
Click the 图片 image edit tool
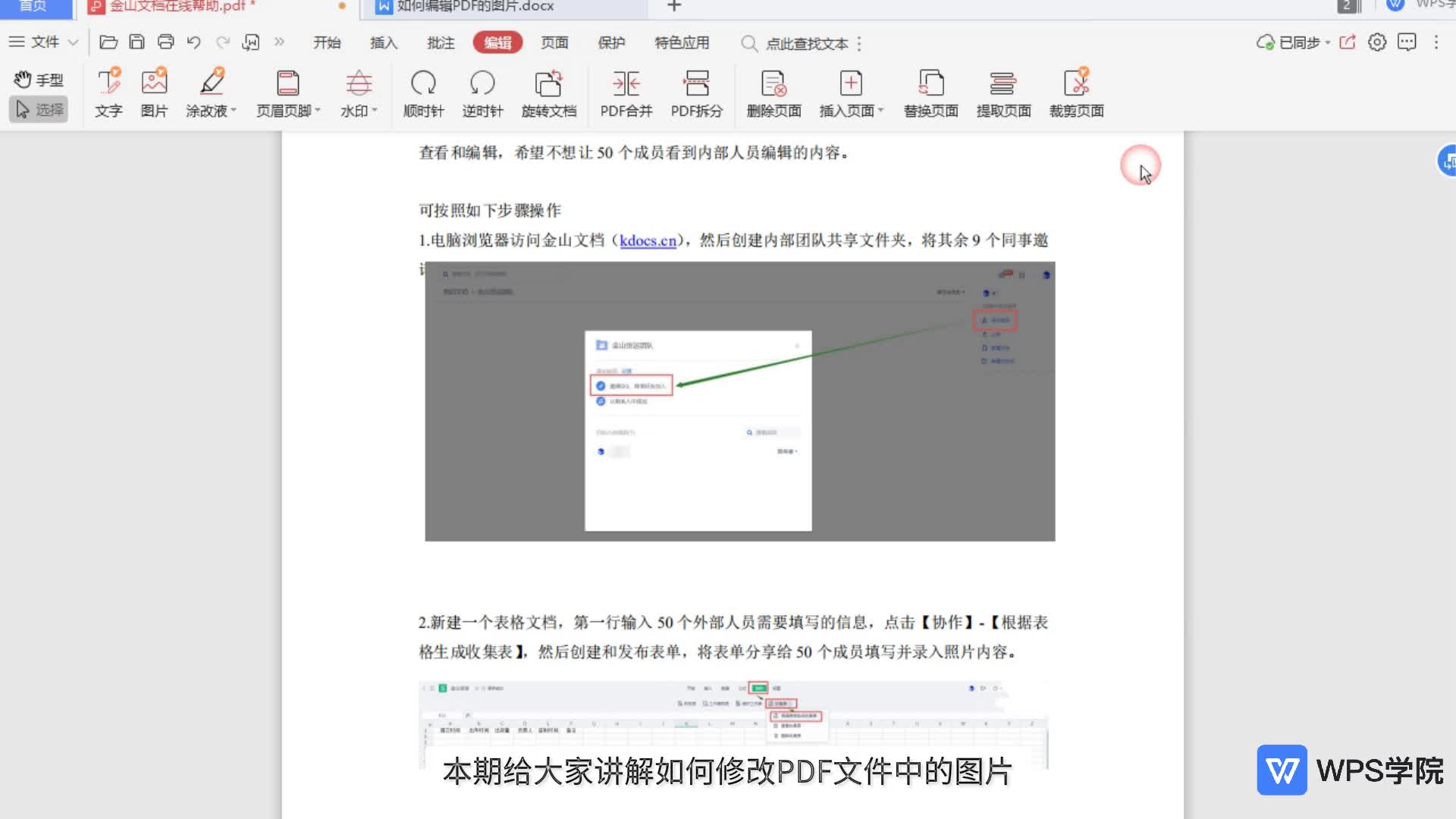pyautogui.click(x=154, y=93)
